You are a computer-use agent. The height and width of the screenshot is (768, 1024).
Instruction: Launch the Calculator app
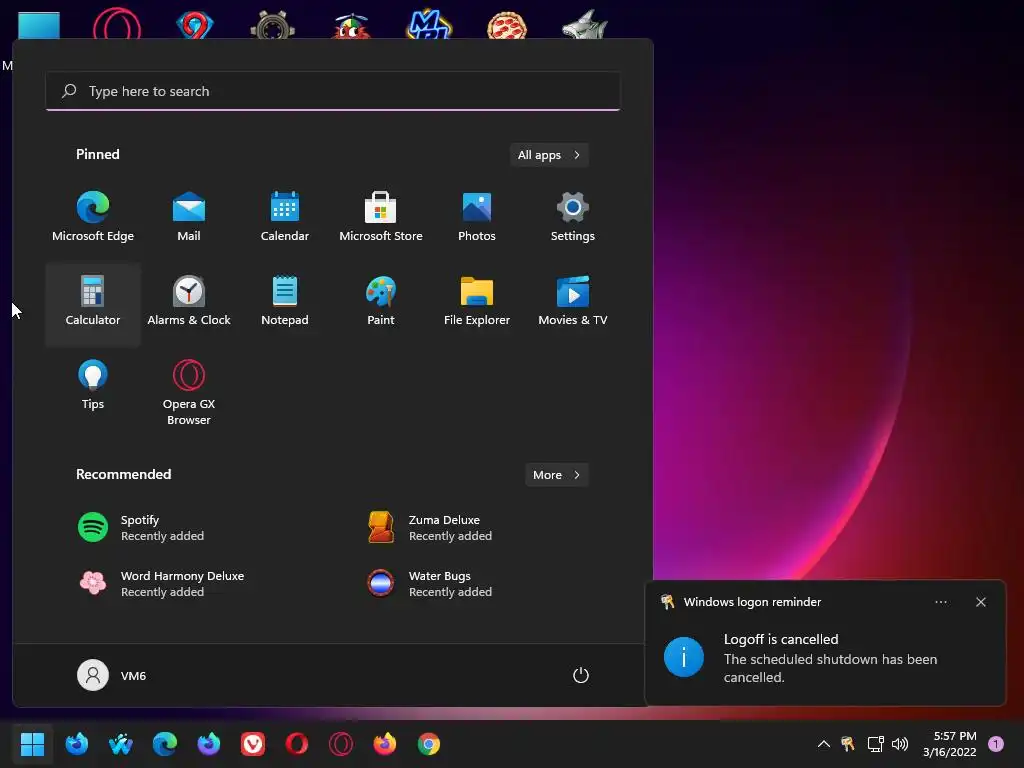pos(93,302)
